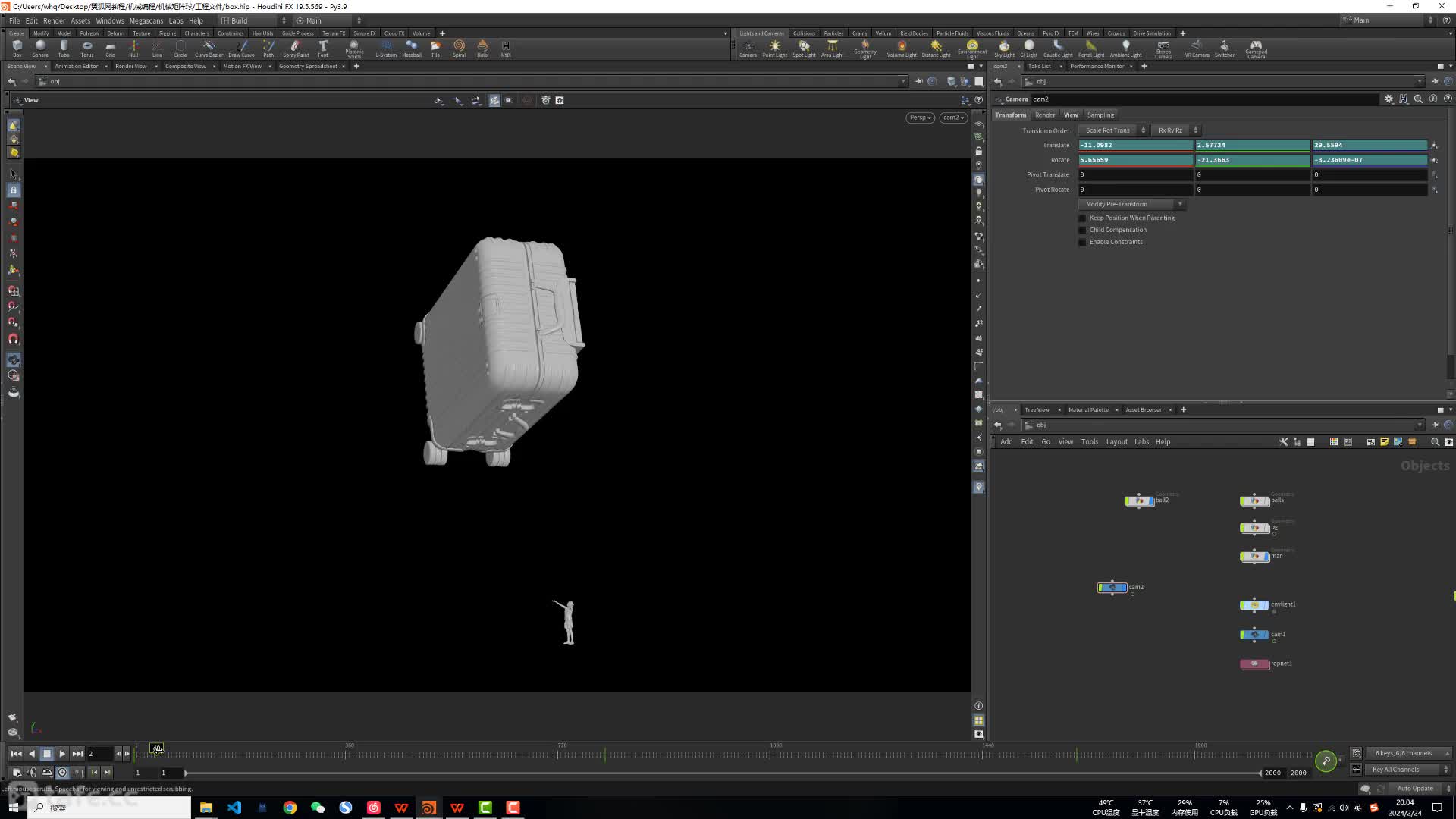Create an Area Light
The height and width of the screenshot is (819, 1456).
832,49
